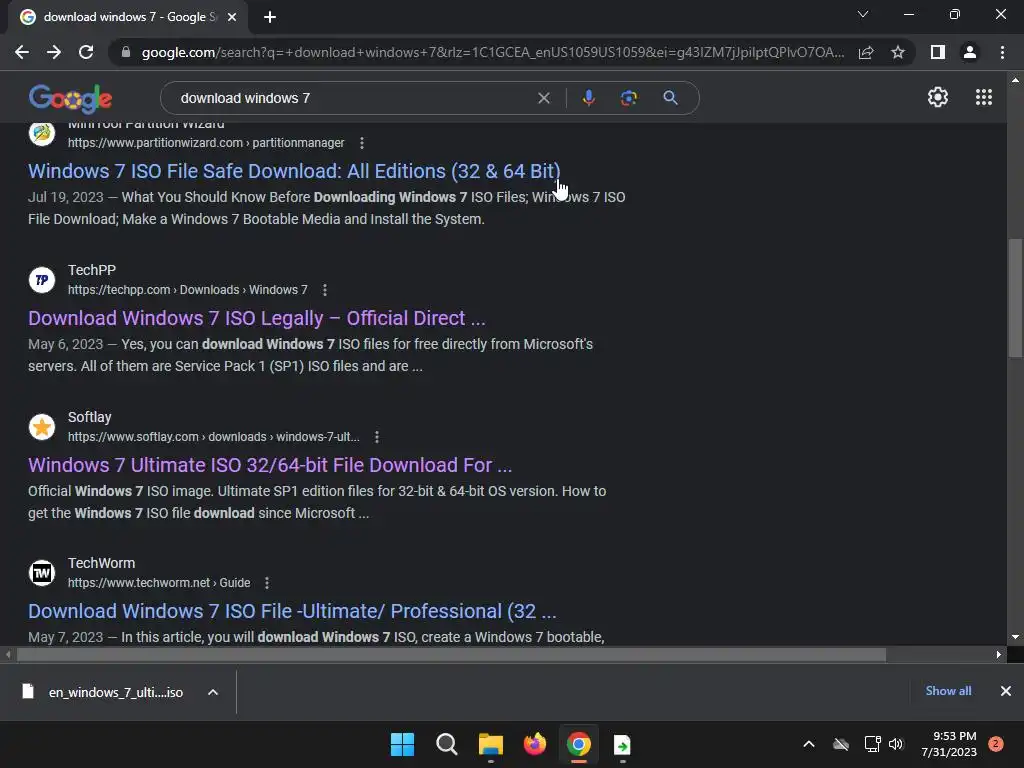
Task: Share this page from the address bar
Action: click(866, 52)
